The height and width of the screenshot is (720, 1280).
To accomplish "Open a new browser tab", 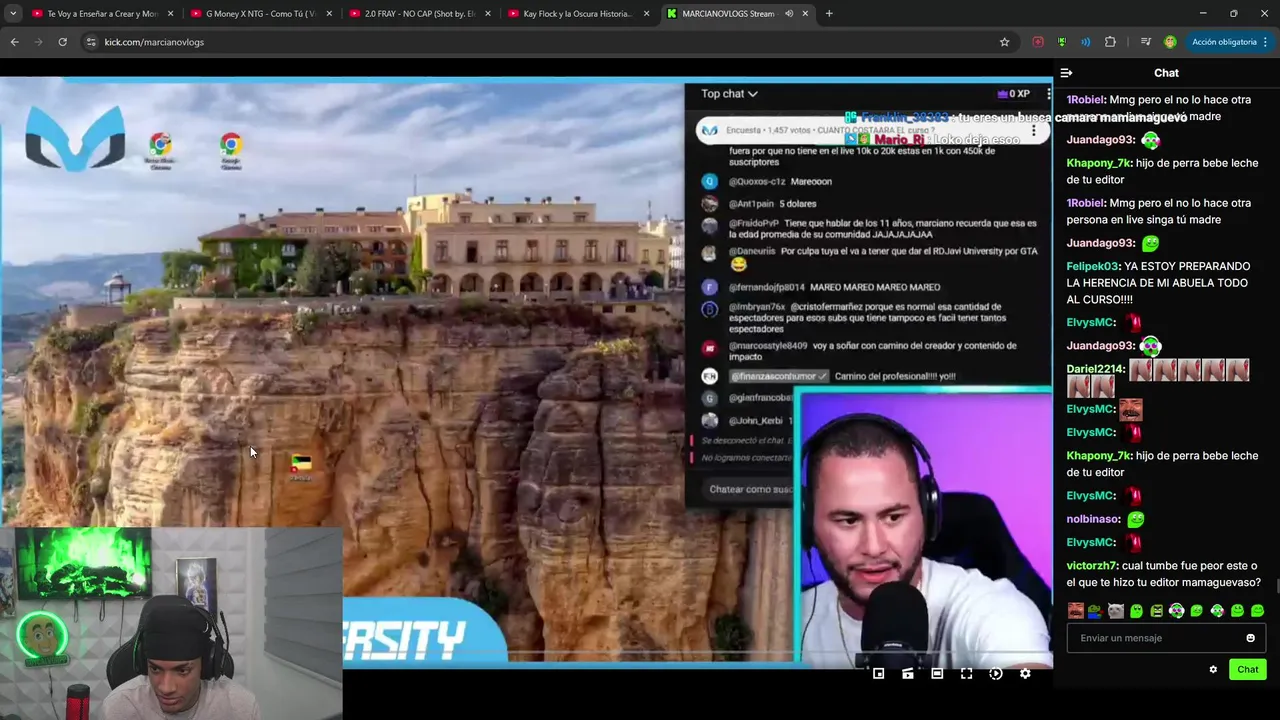I will tap(829, 14).
